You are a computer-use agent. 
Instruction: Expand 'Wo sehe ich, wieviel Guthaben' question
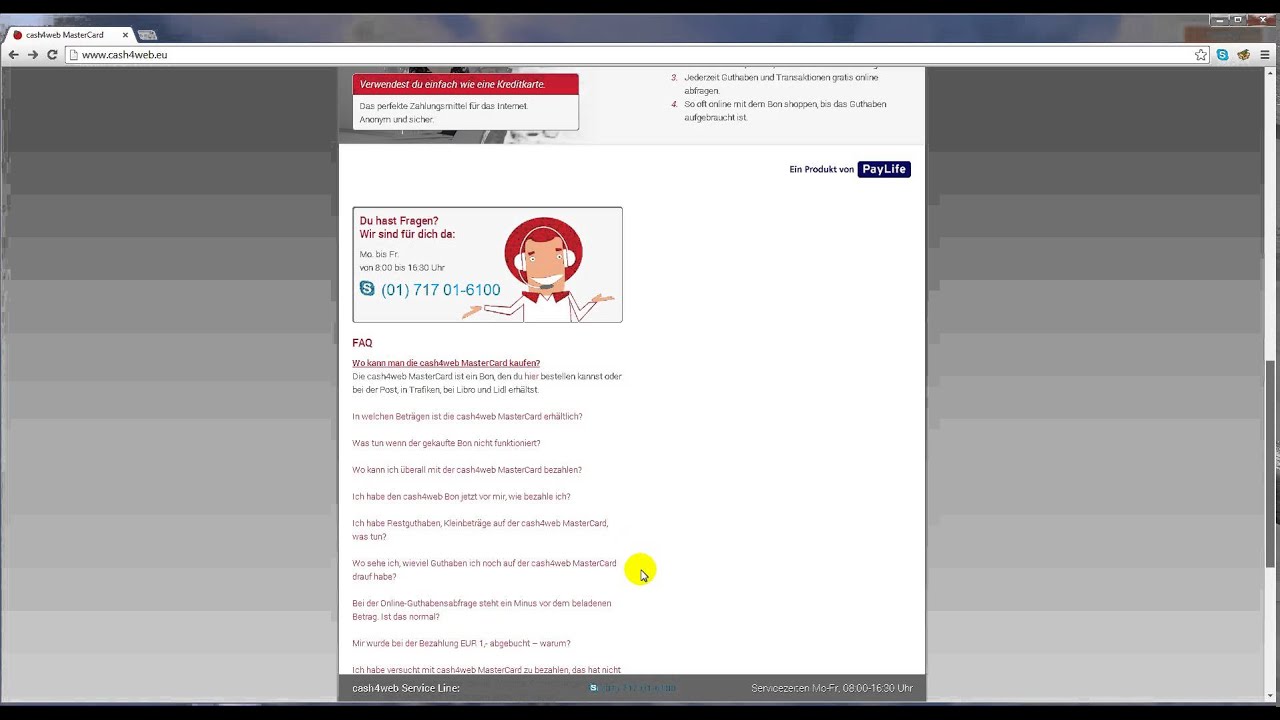[x=484, y=570]
